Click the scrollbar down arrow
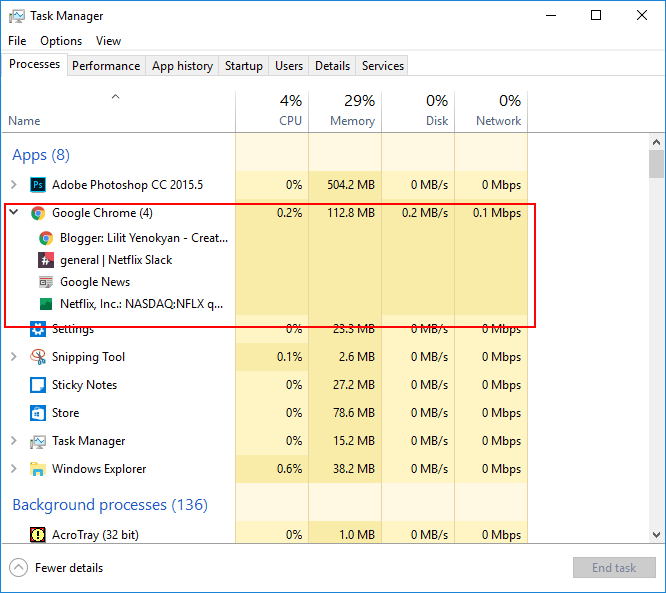The height and width of the screenshot is (593, 666). coord(656,535)
